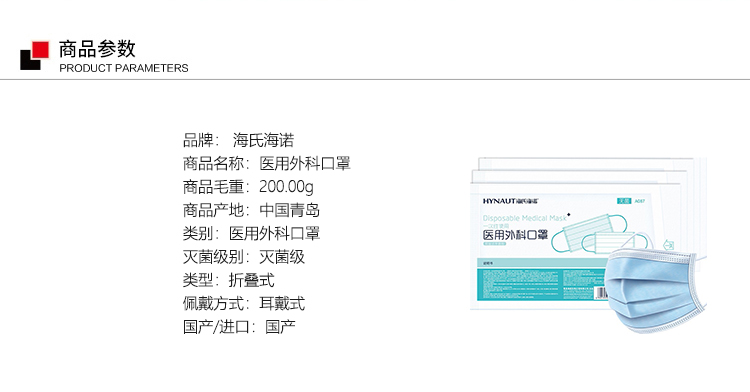Click the HYNAUT logo on the package
Viewport: 750px width, 392px height.
510,201
